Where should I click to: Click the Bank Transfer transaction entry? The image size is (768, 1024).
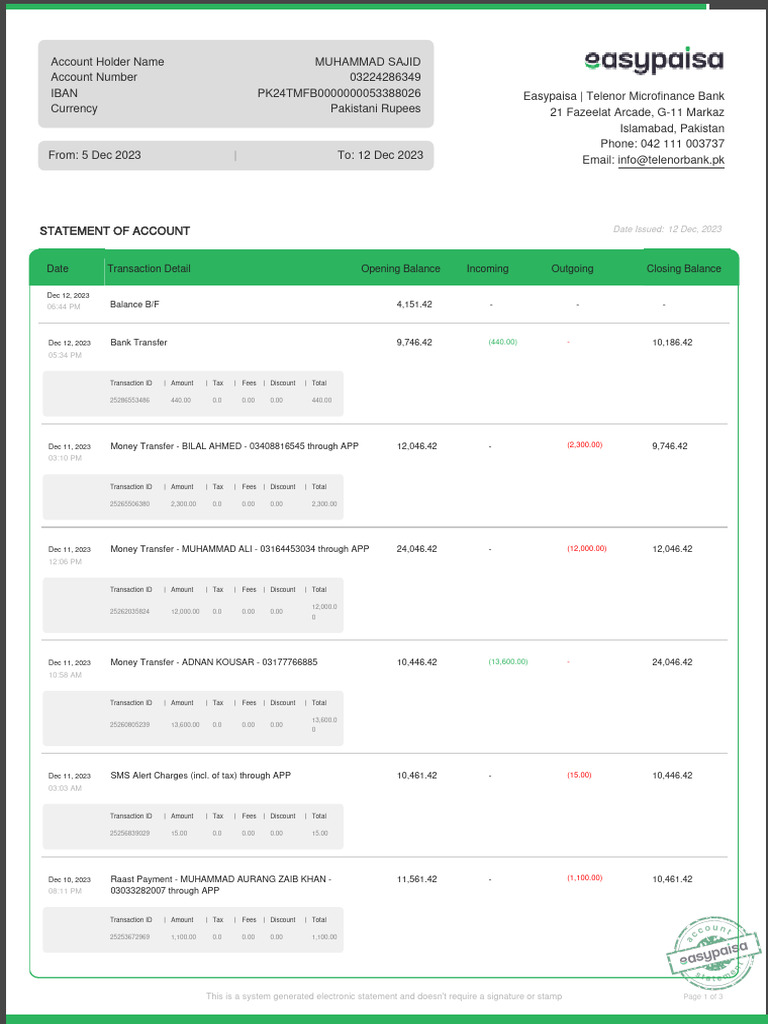tap(139, 342)
